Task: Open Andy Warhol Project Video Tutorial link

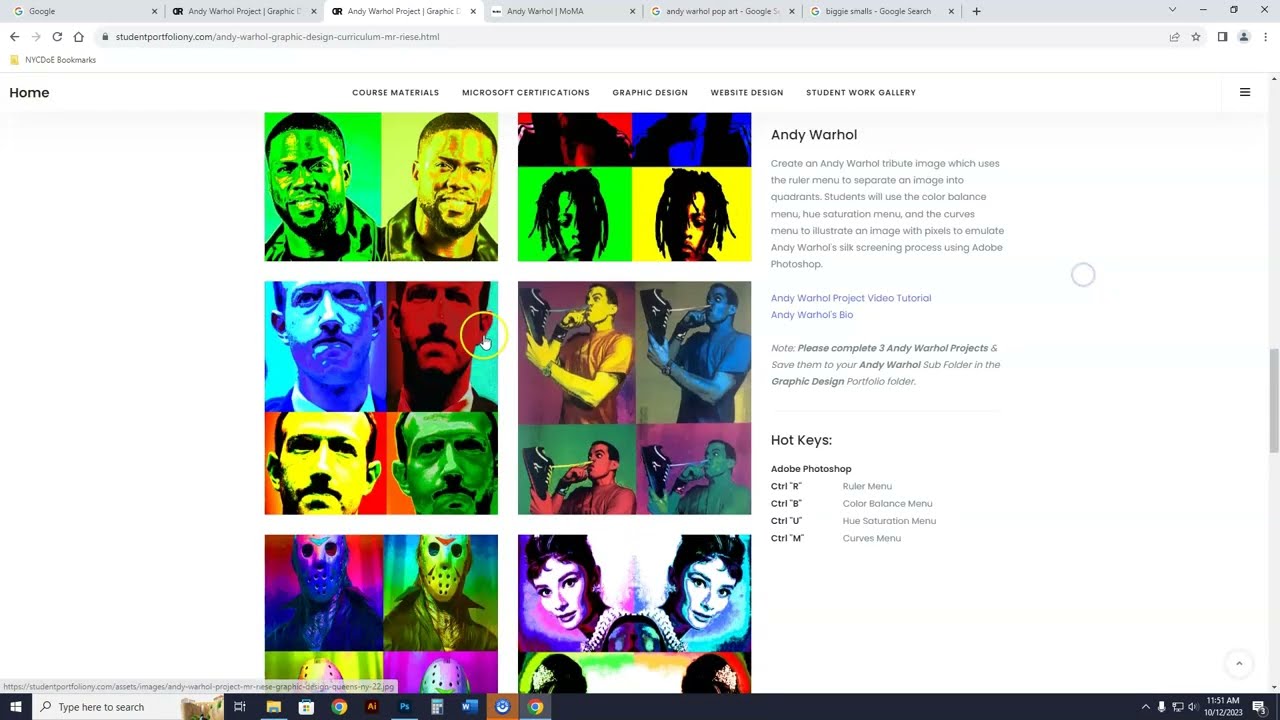Action: 851,298
